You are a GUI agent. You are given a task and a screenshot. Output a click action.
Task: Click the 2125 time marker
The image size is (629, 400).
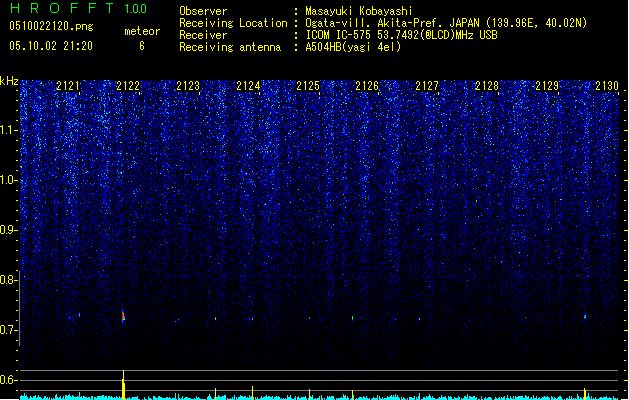tap(308, 86)
